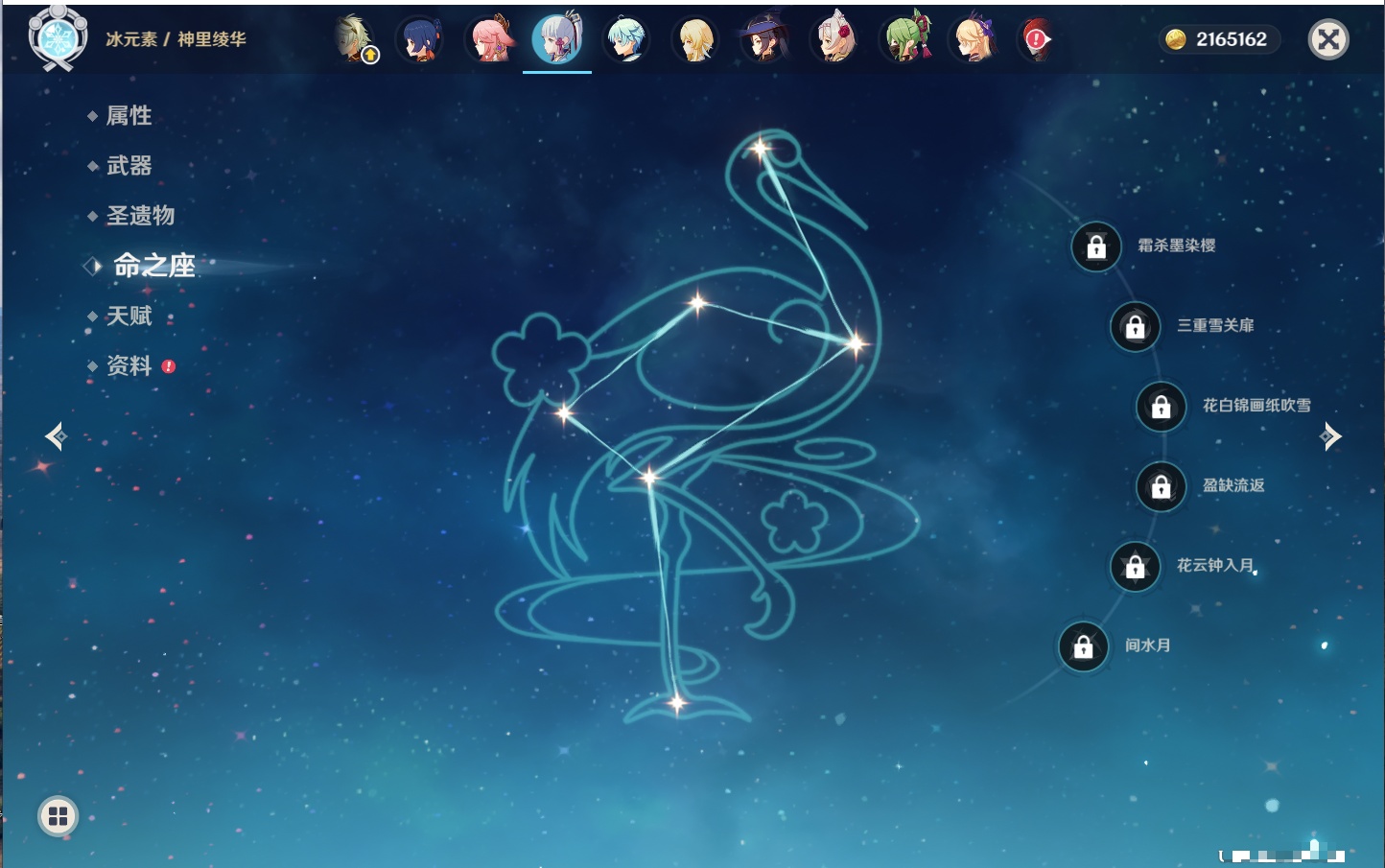Open the 天赋 talents menu item
This screenshot has height=868, width=1385.
coord(129,317)
